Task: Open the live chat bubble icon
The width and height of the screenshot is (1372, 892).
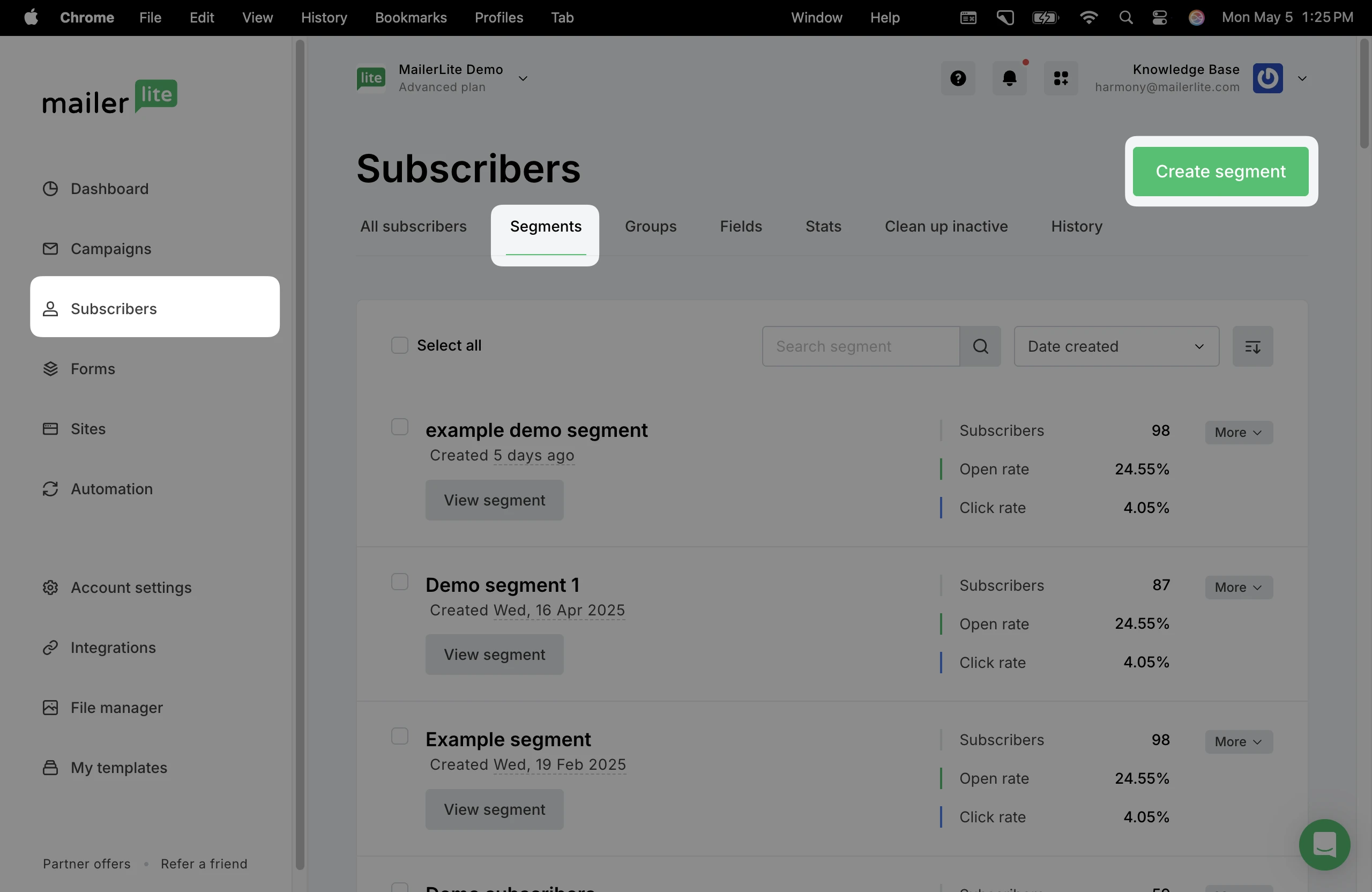Action: tap(1324, 844)
